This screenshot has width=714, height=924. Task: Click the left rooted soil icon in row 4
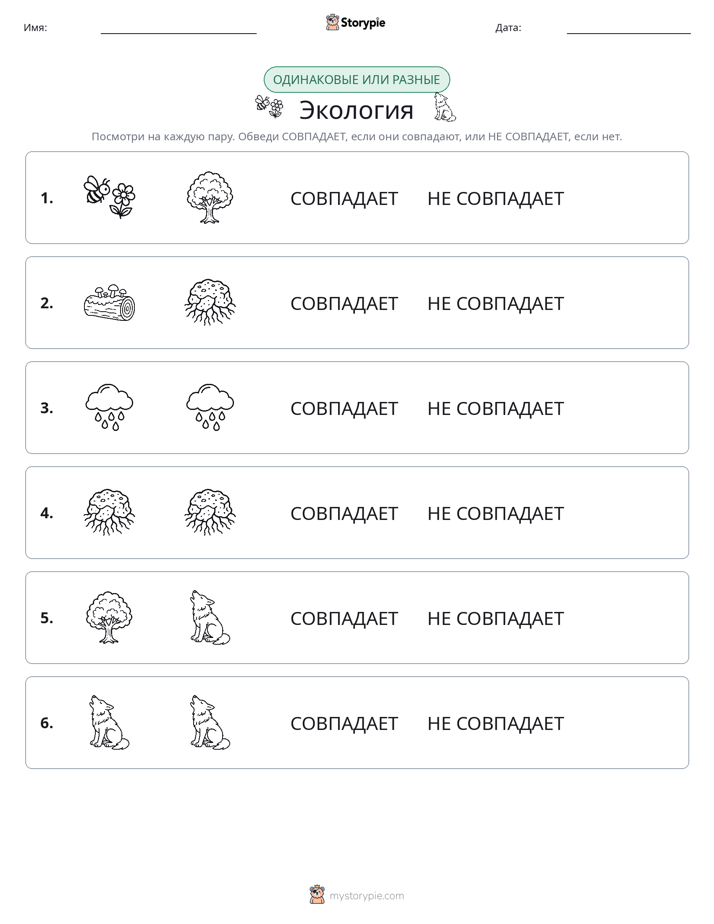pyautogui.click(x=110, y=512)
